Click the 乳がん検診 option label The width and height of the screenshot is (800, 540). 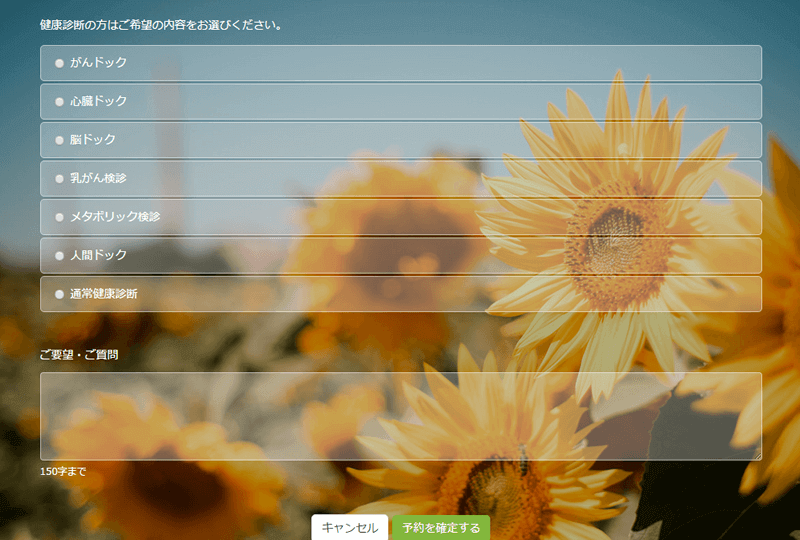[x=98, y=178]
